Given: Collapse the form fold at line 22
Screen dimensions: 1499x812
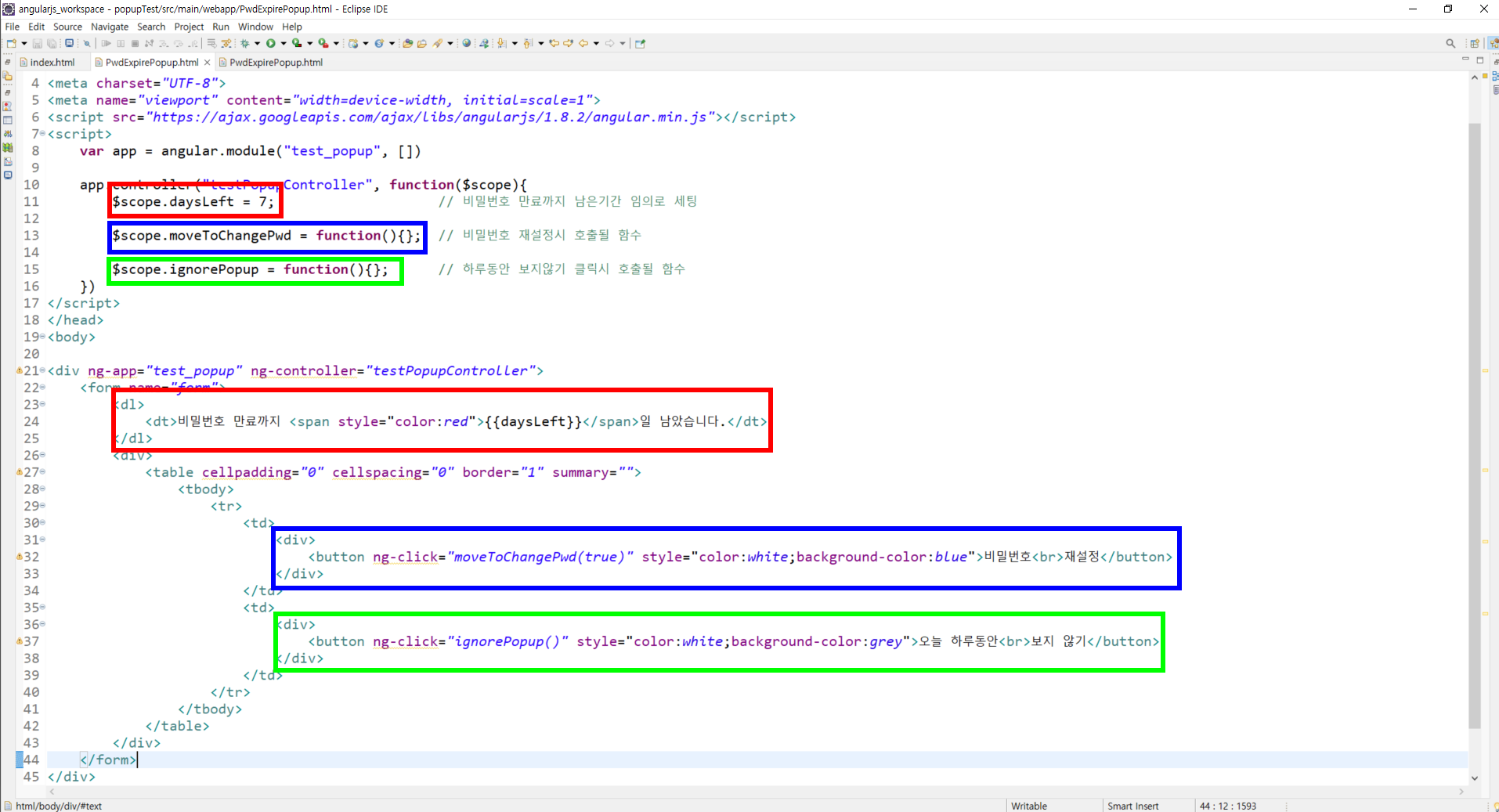Looking at the screenshot, I should (43, 388).
